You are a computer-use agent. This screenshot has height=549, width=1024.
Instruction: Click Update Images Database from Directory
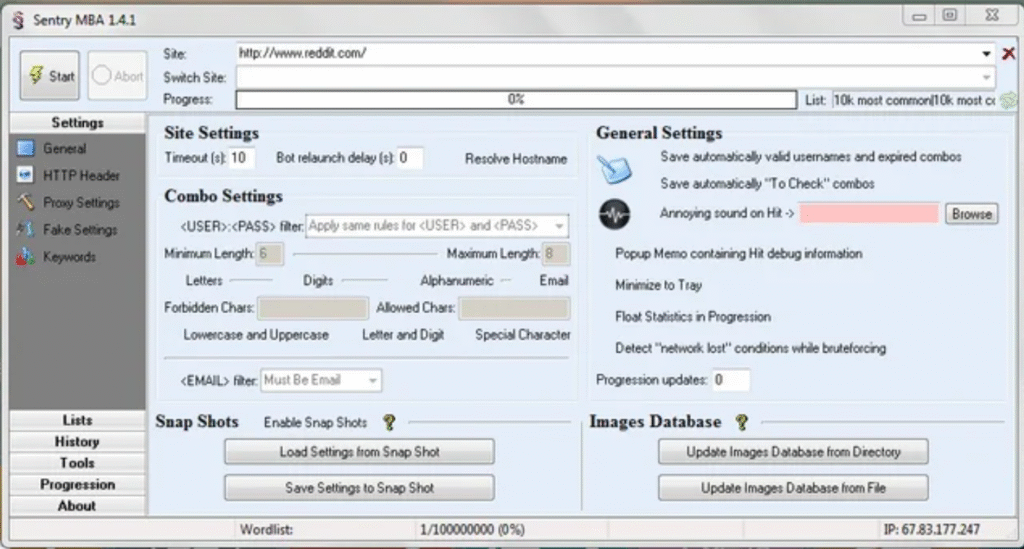tap(793, 452)
